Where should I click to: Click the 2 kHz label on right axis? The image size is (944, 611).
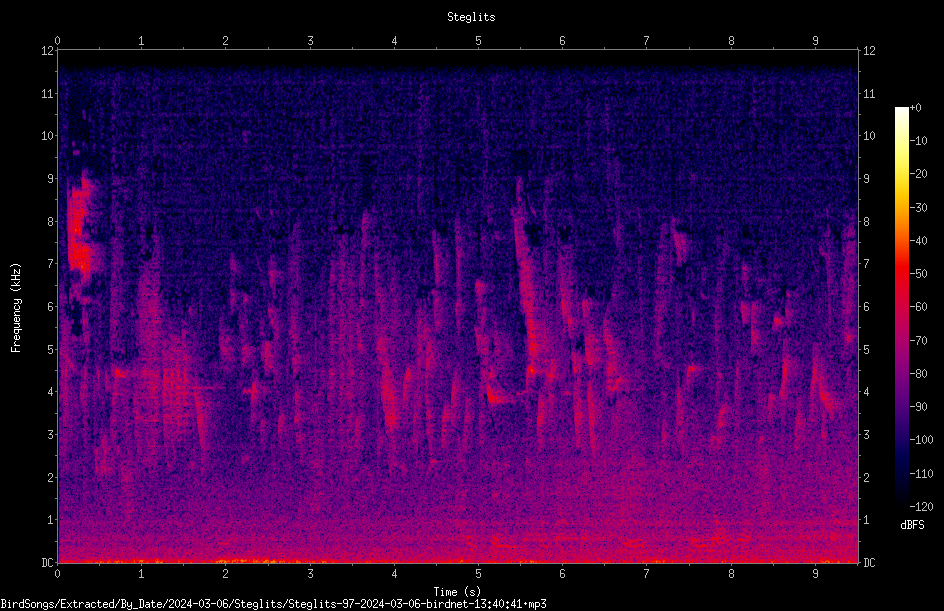pyautogui.click(x=866, y=477)
